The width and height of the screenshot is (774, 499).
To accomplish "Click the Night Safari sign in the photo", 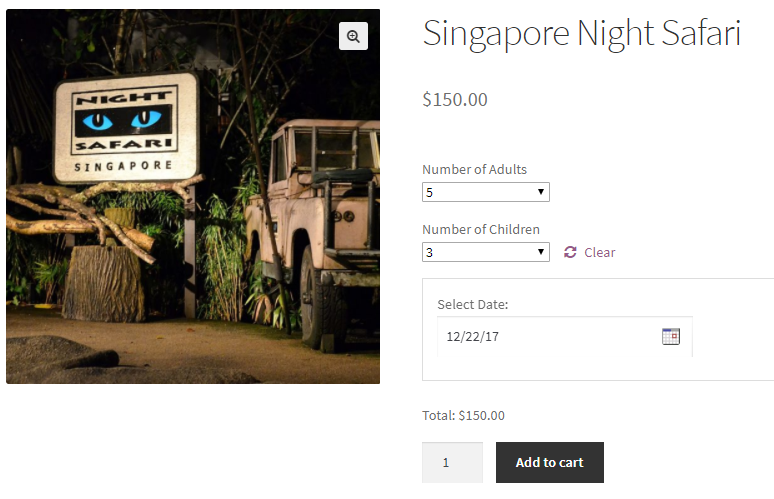I will (x=125, y=127).
